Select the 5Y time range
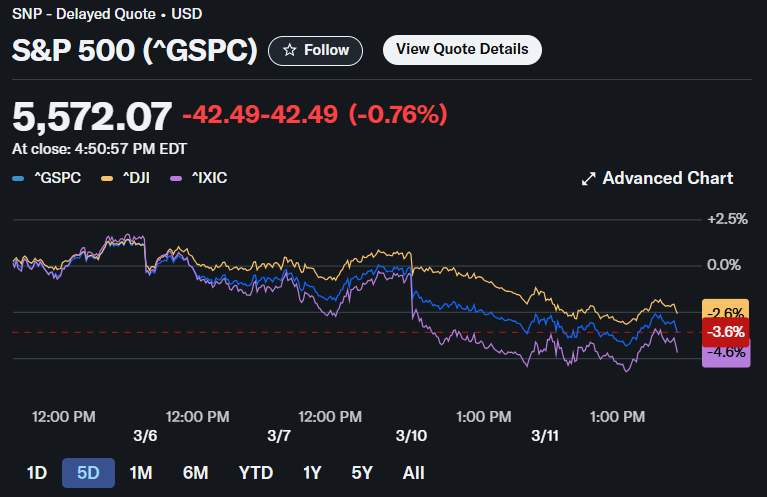The height and width of the screenshot is (497, 767). (363, 473)
